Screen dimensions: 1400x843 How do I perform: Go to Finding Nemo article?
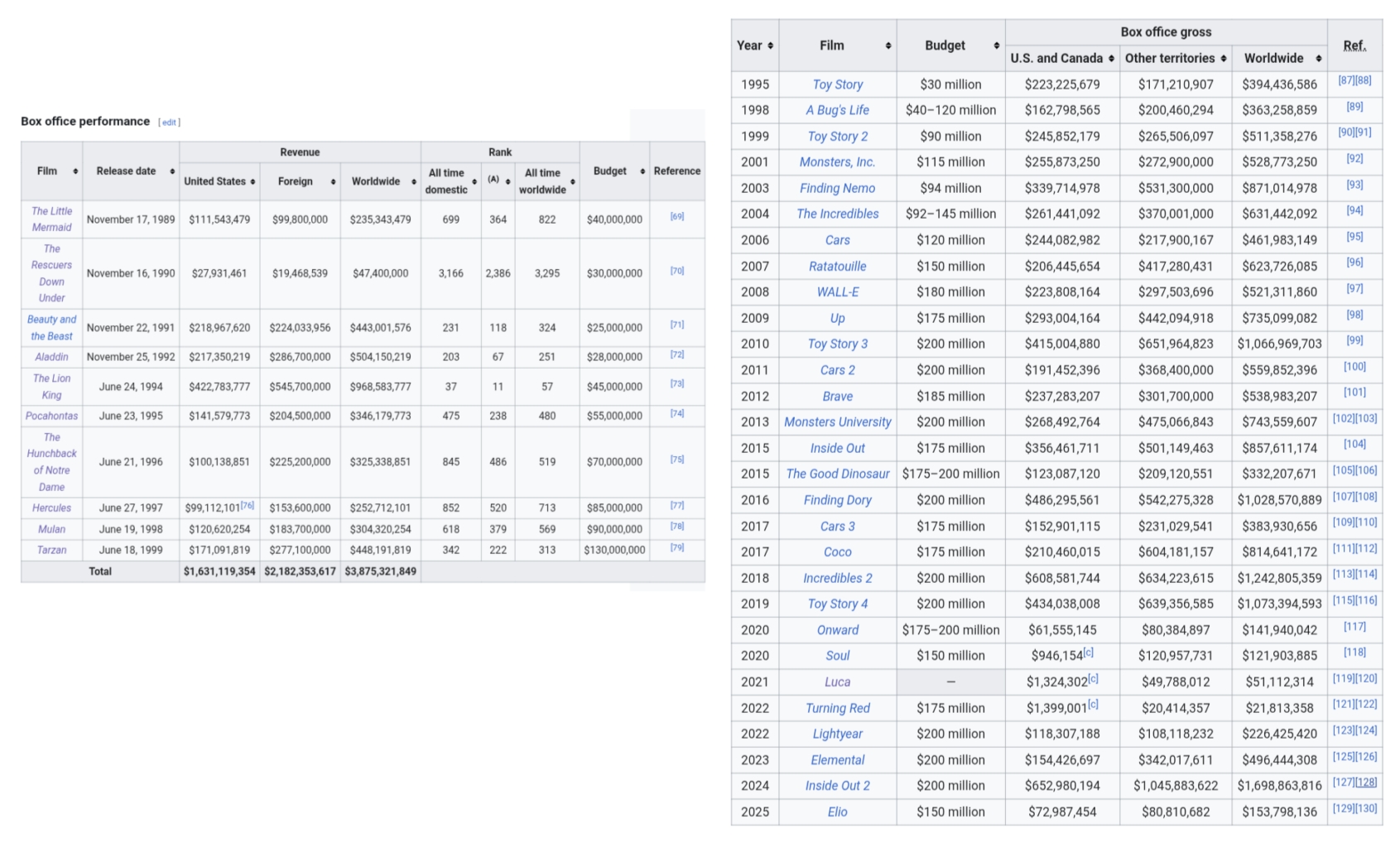click(837, 188)
